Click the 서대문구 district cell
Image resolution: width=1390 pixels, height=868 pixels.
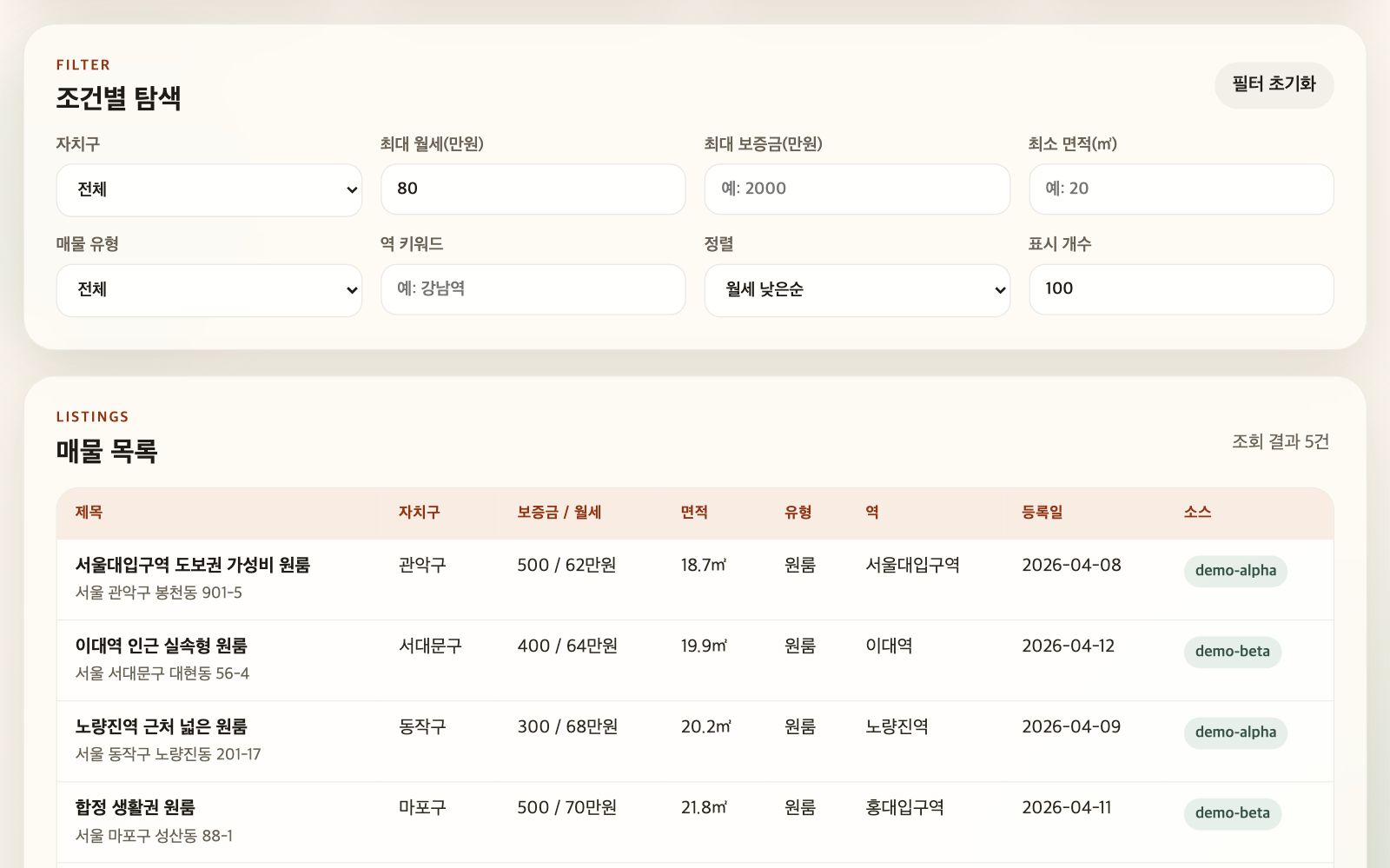(x=430, y=646)
